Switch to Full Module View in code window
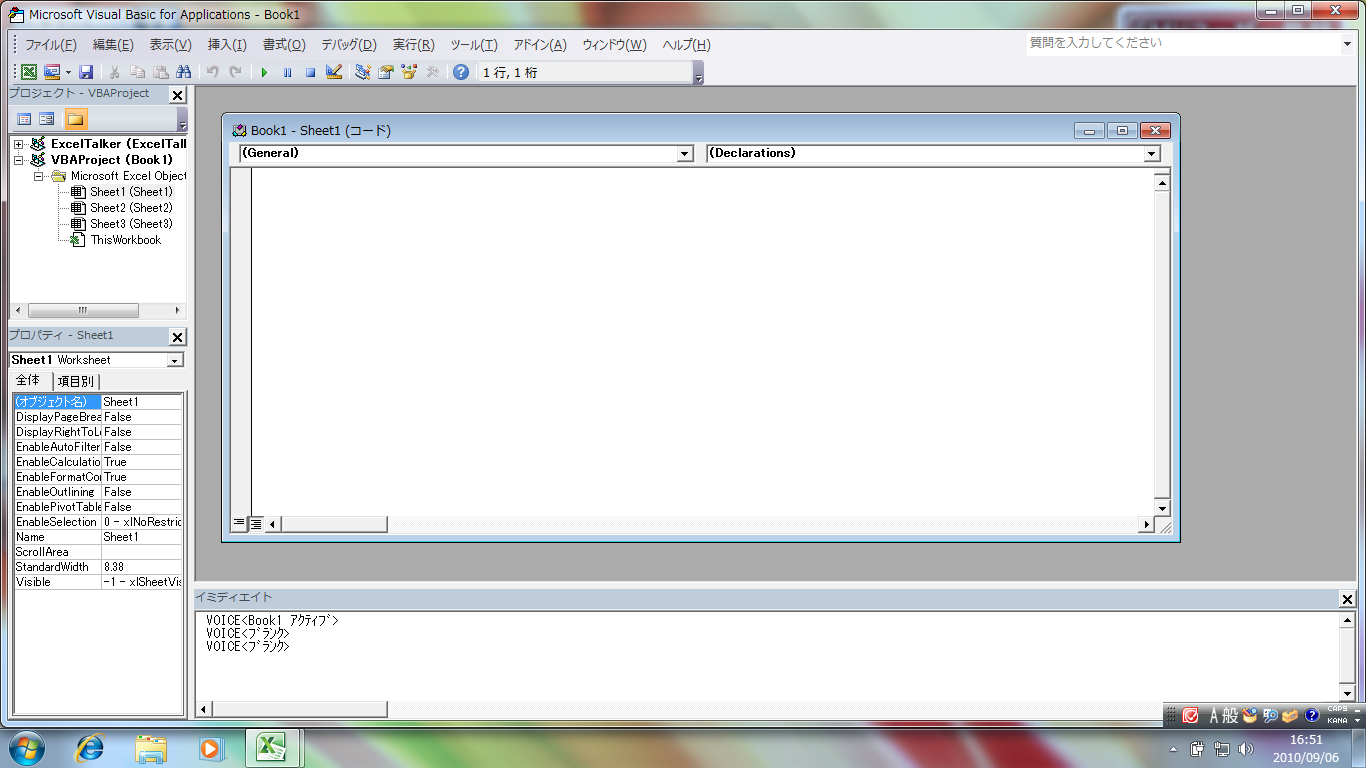The height and width of the screenshot is (768, 1366). pos(256,523)
